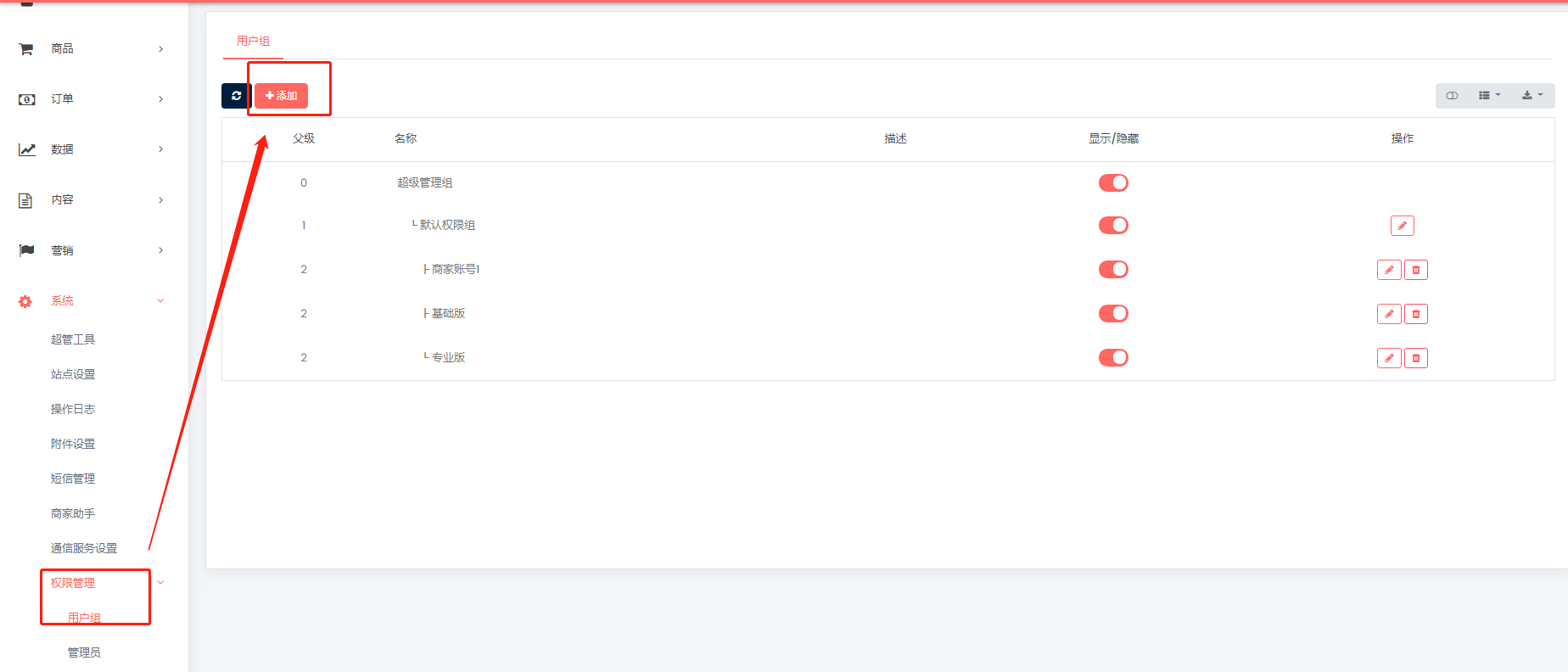Click the document icon beside 内容
This screenshot has width=1568, height=672.
[25, 200]
